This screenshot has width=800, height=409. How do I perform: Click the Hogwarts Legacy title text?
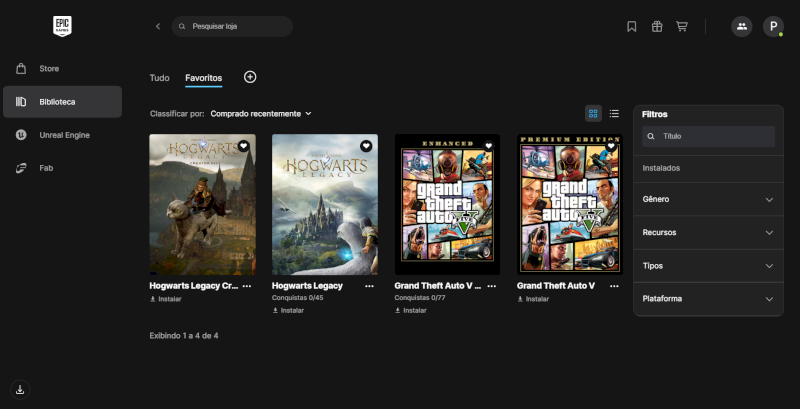[307, 286]
